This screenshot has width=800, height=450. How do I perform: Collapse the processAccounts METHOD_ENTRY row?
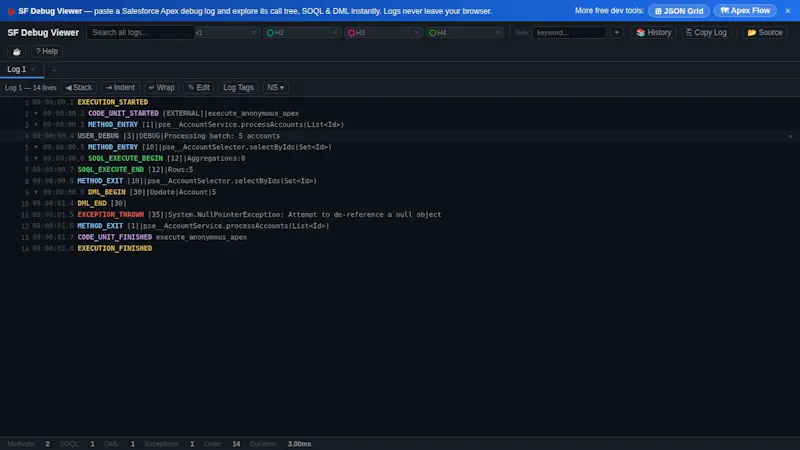(x=36, y=124)
